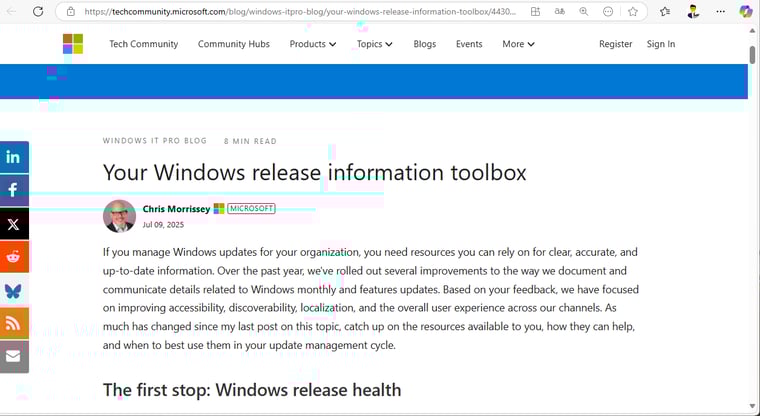Open Windows IT Pro Blog link
Screen dimensions: 760x416
155,141
